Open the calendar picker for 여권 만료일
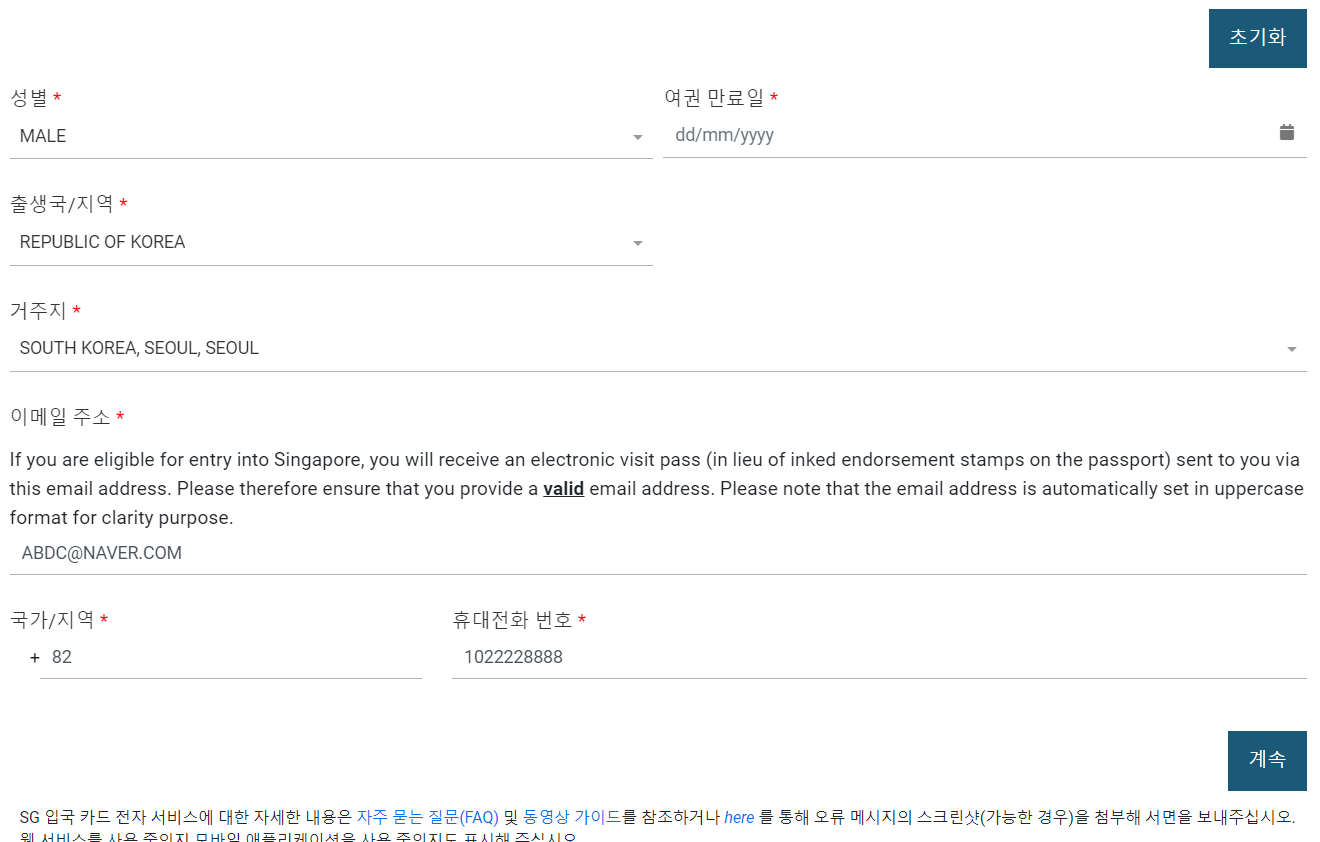Viewport: 1320px width, 842px height. 1287,131
